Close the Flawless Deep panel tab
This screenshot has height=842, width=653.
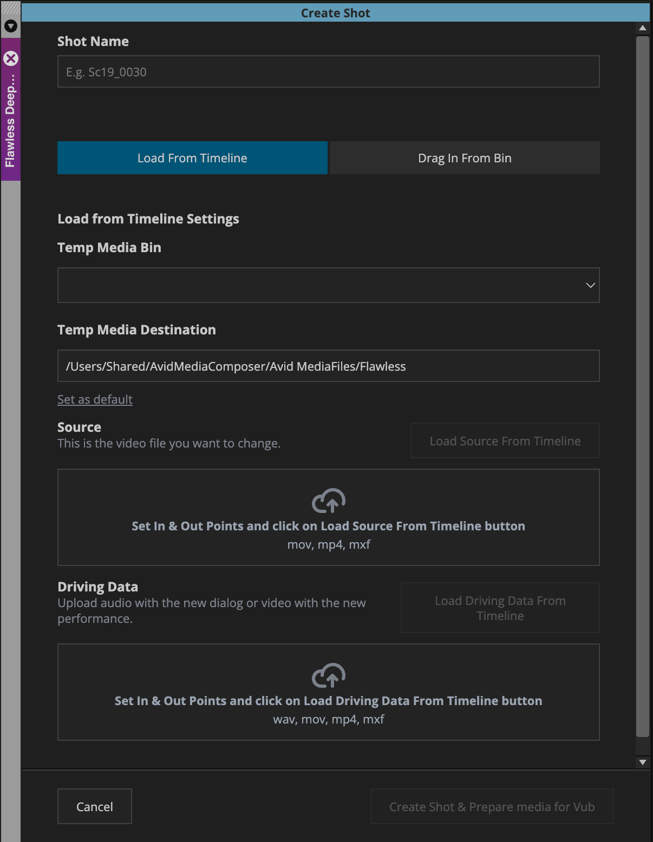point(11,59)
